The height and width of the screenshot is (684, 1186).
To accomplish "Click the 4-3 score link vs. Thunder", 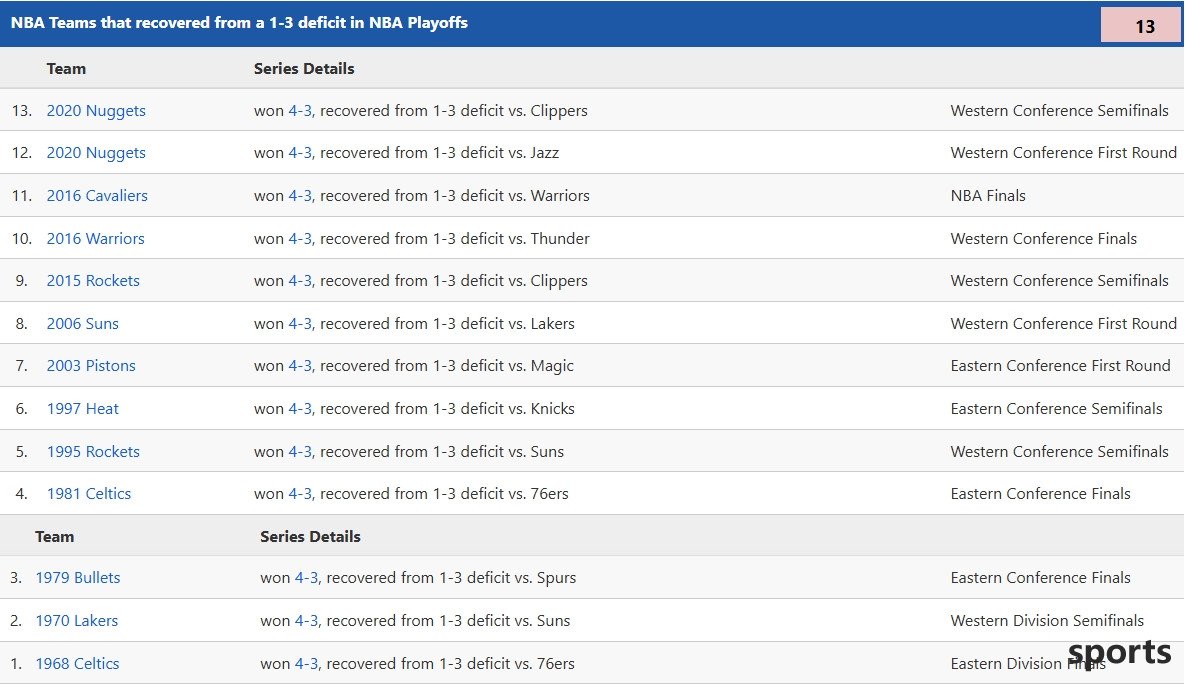I will click(300, 238).
